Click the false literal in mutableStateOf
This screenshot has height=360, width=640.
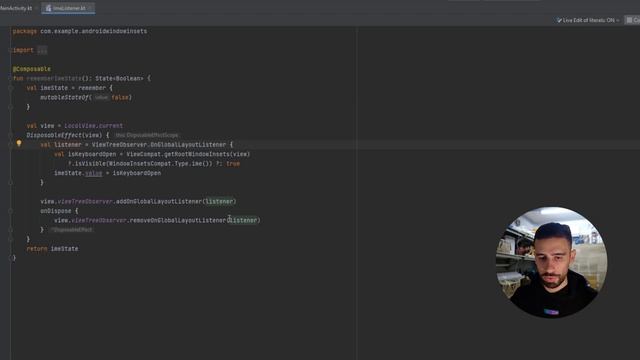tap(120, 98)
